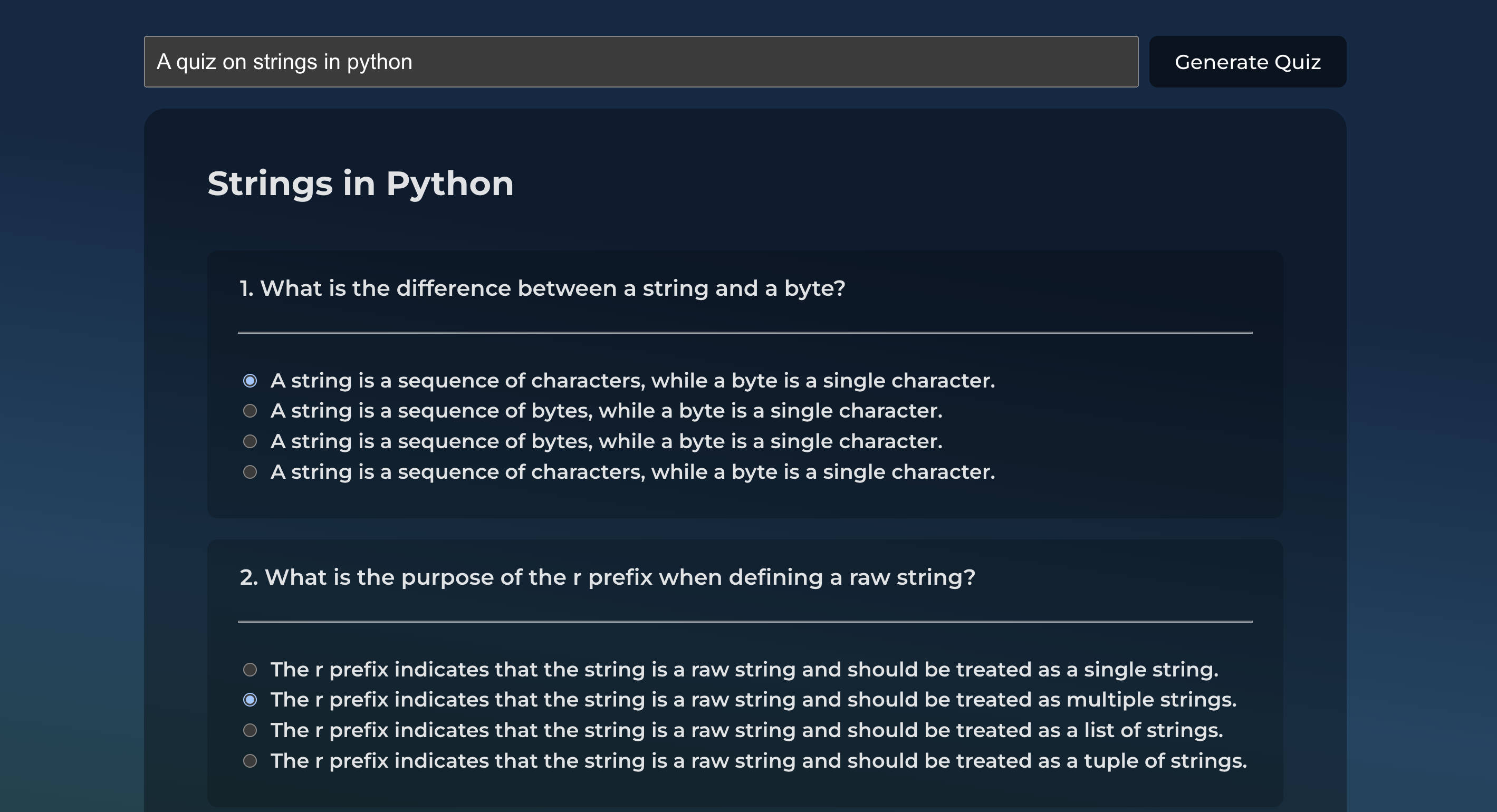Click answer text ending 'treated as a single string'

[x=744, y=670]
